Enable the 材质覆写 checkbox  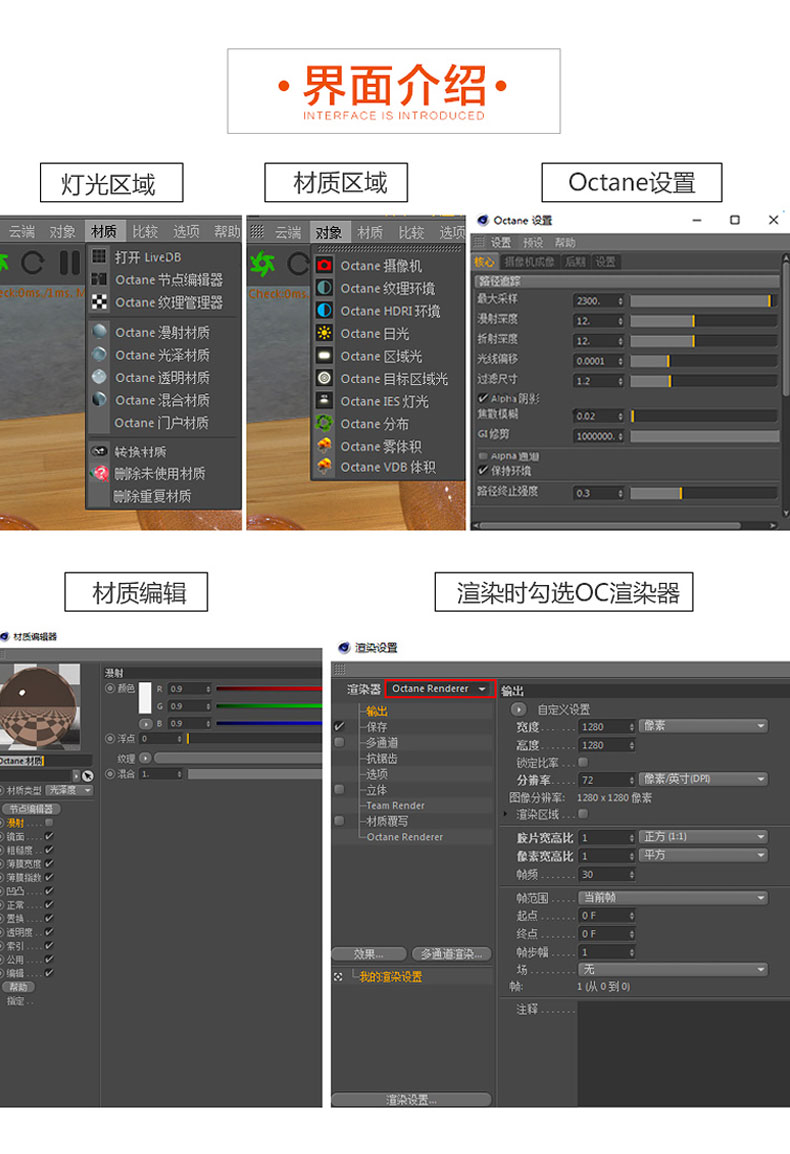point(339,821)
